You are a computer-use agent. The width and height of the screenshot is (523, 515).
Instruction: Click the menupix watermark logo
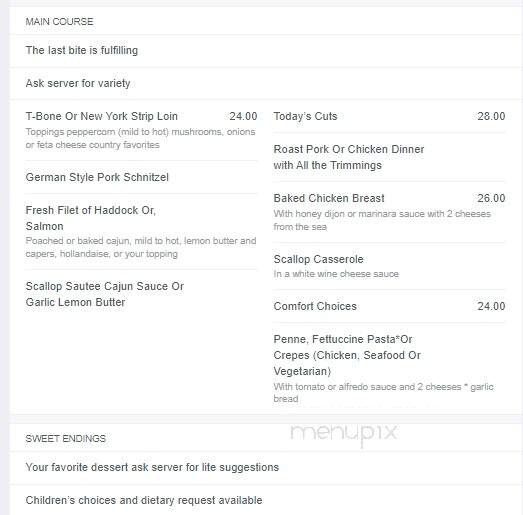coord(344,434)
